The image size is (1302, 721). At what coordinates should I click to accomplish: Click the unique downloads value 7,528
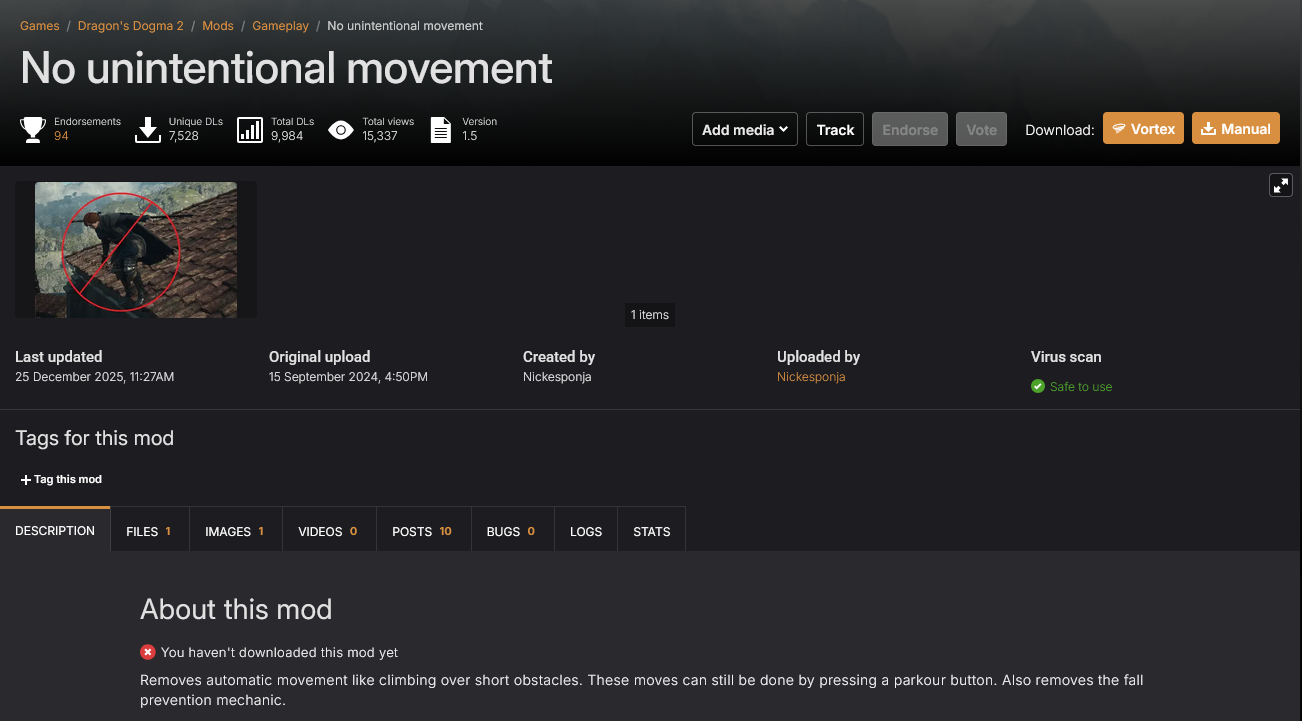click(x=184, y=136)
